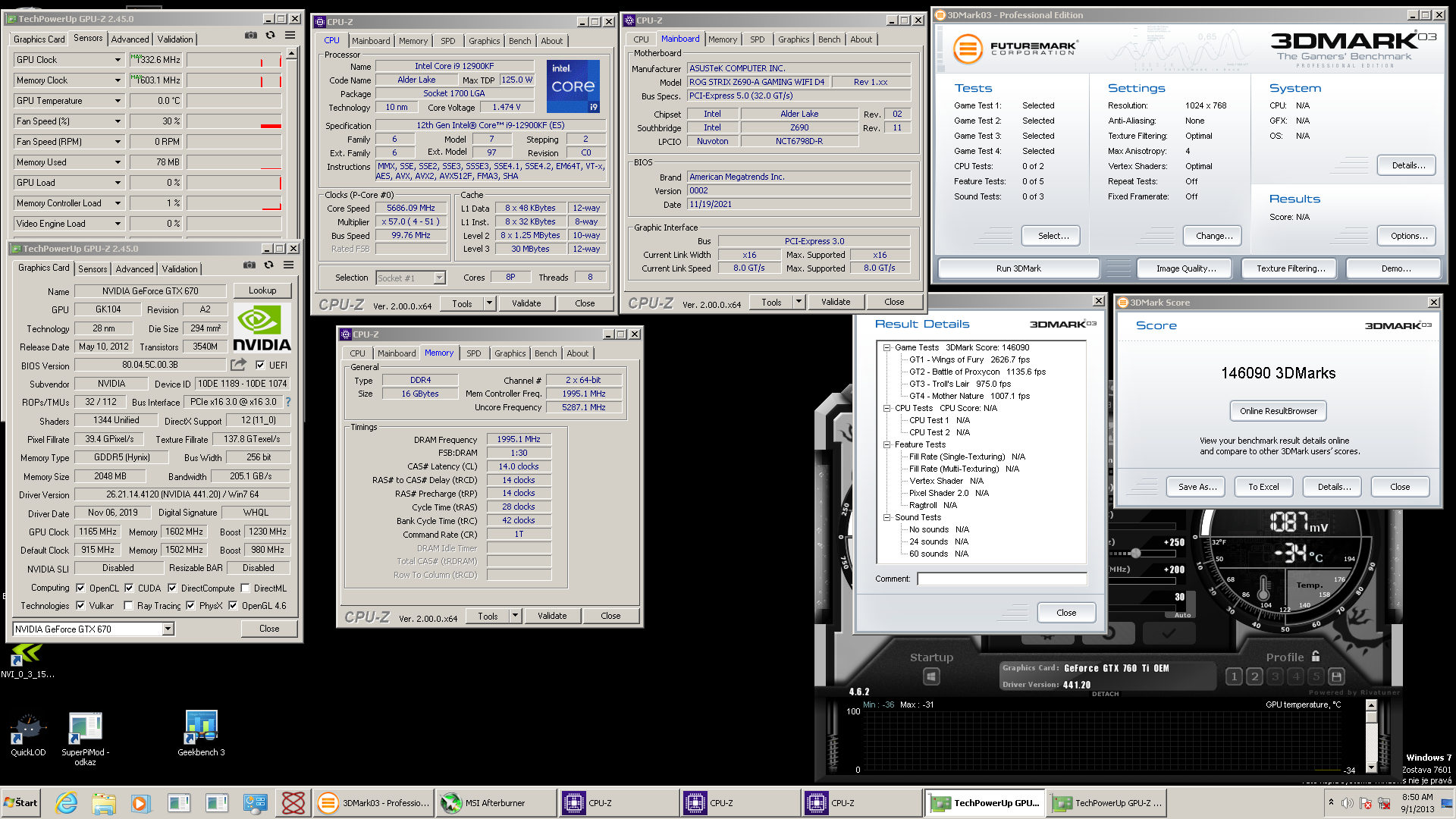
Task: Click Image Quality... button in 3DMark
Action: [1186, 268]
